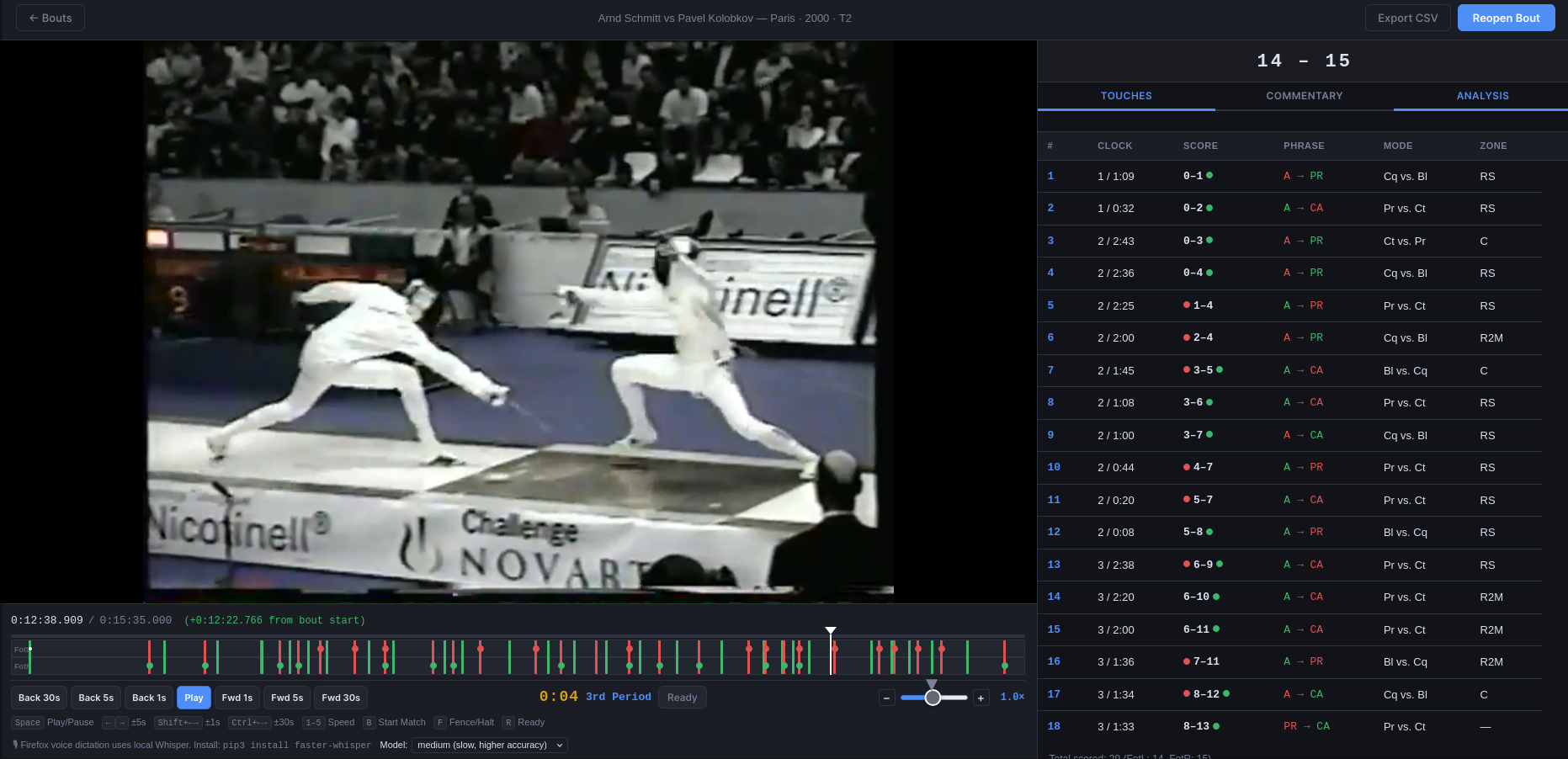The height and width of the screenshot is (759, 1568).
Task: Open the TOUCHES tab
Action: coord(1125,96)
